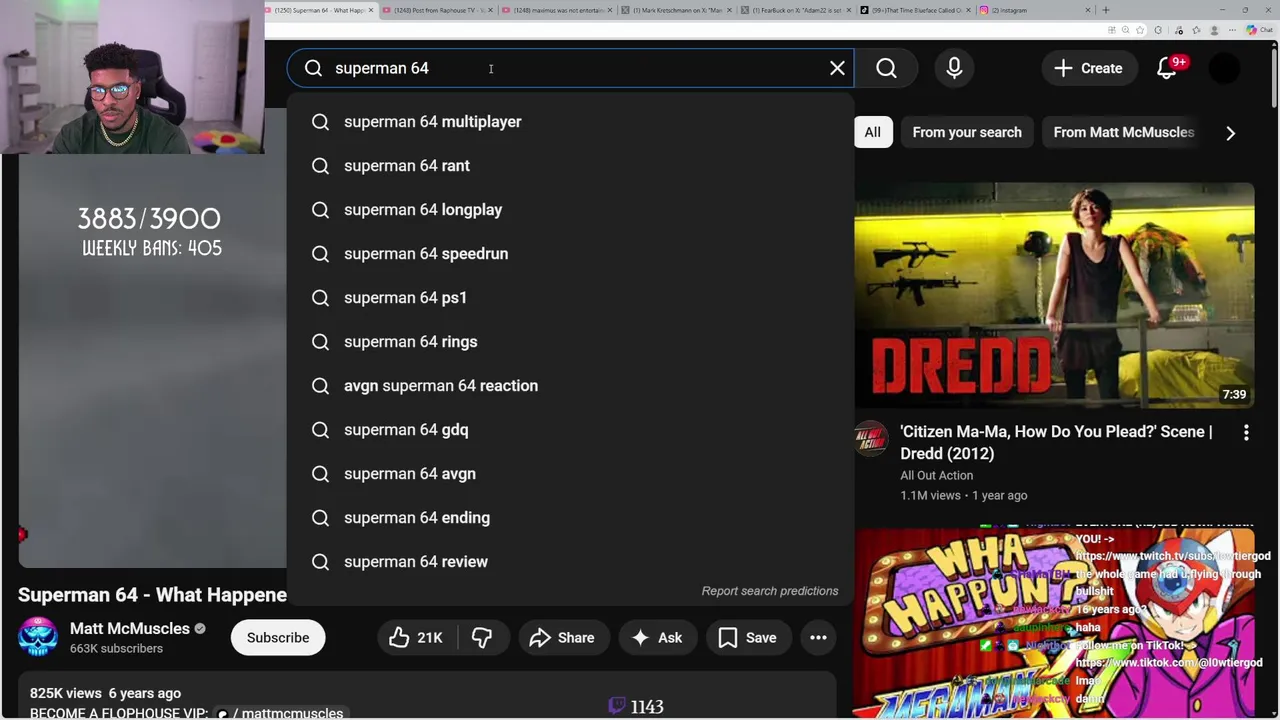Click the Create button

pos(1088,68)
